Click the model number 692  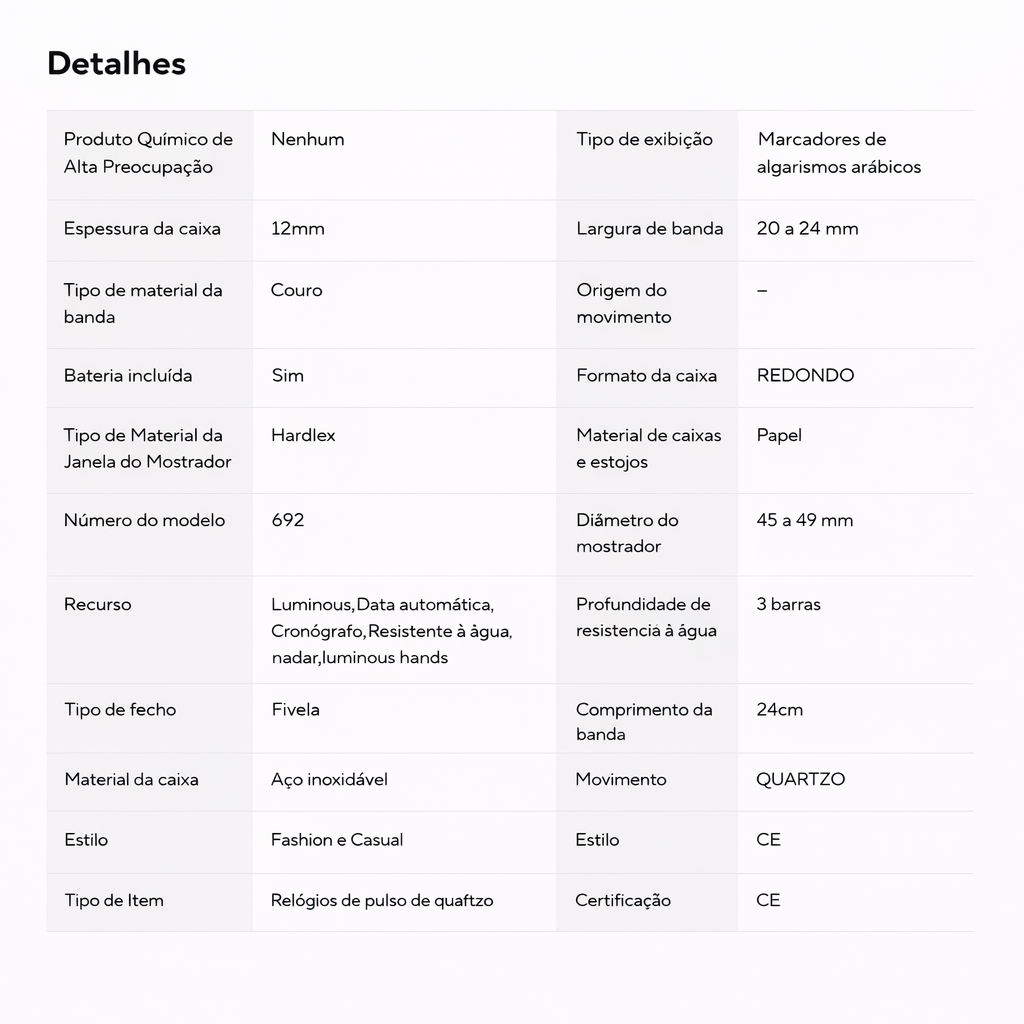tap(287, 520)
